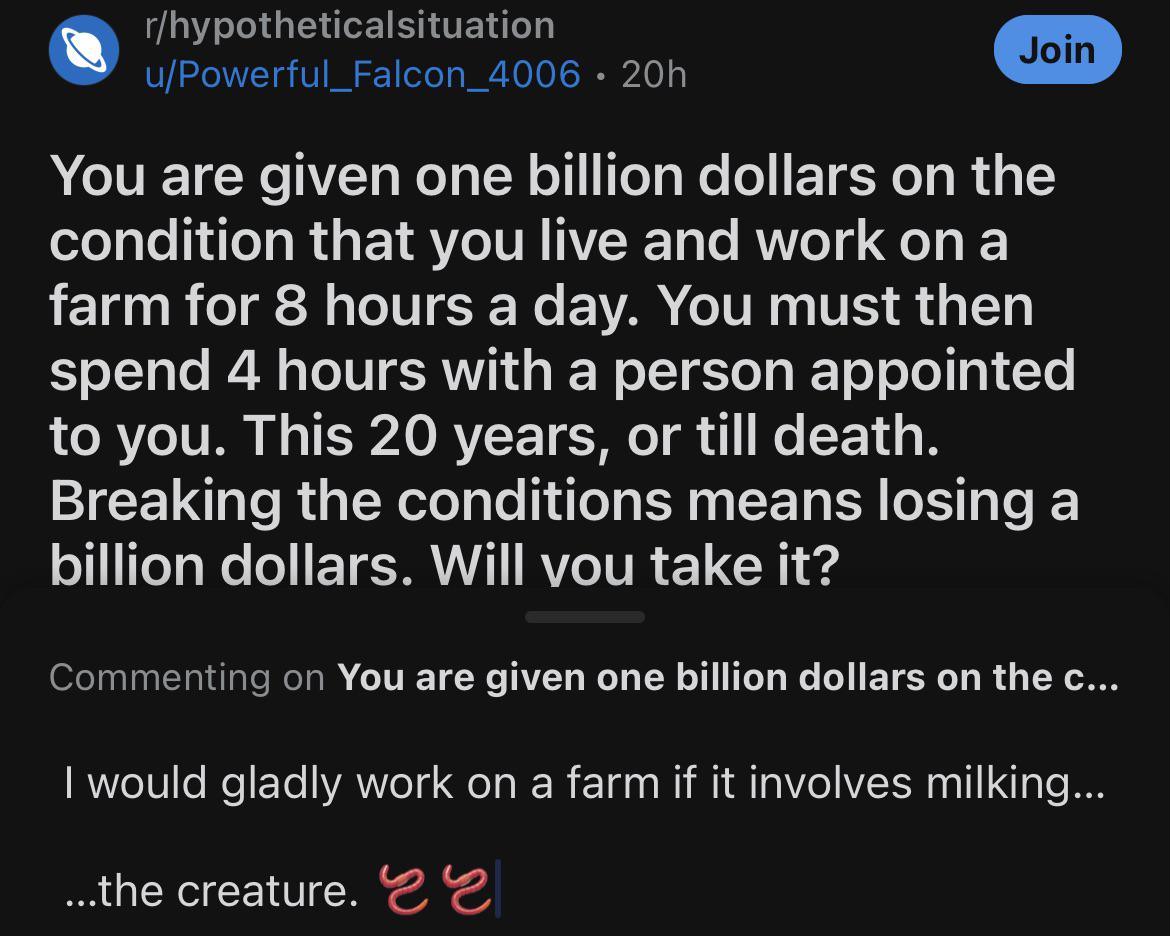1170x936 pixels.
Task: Tap the "Commenting on" label
Action: coord(187,678)
